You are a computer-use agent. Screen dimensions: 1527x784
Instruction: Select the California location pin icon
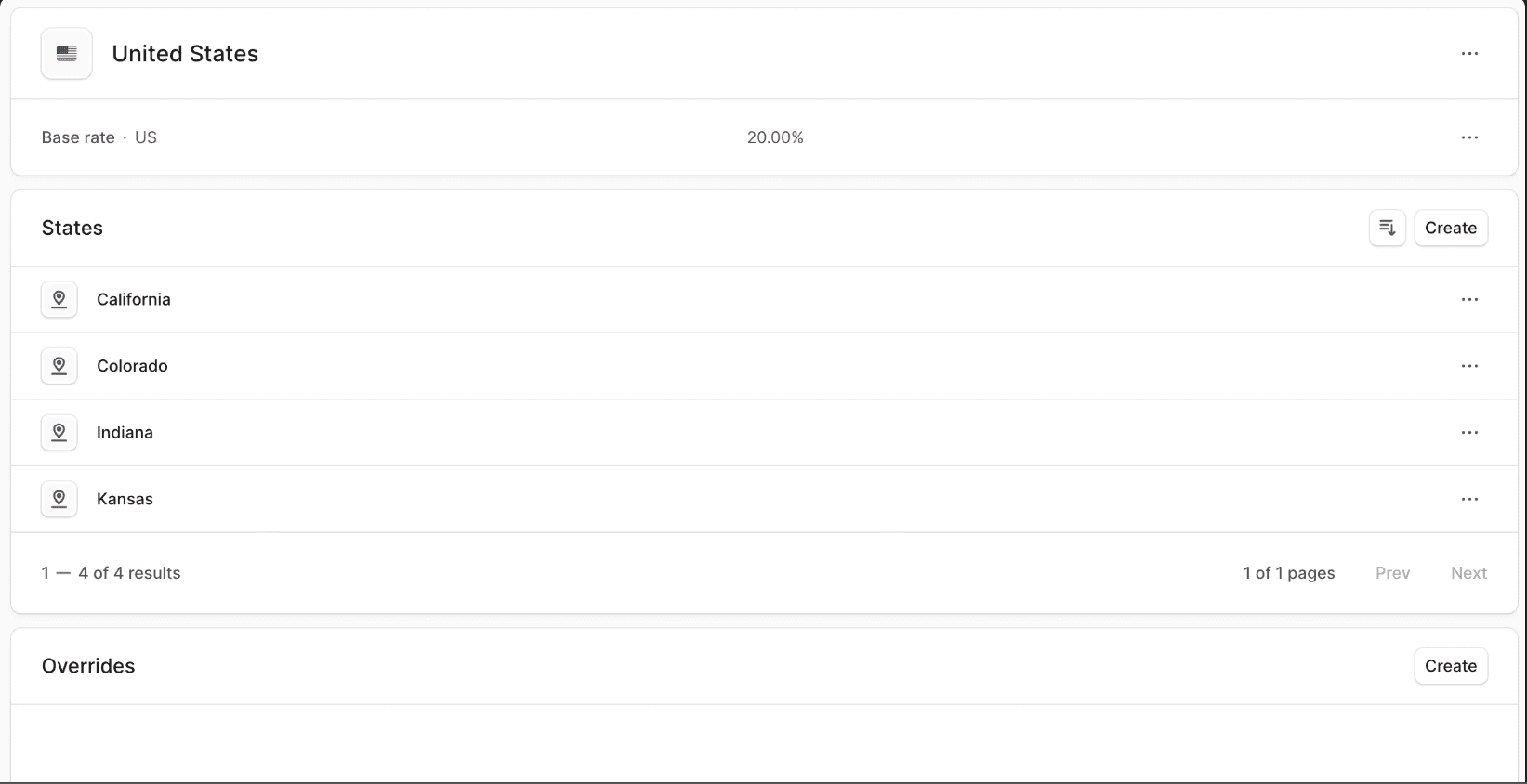[59, 299]
